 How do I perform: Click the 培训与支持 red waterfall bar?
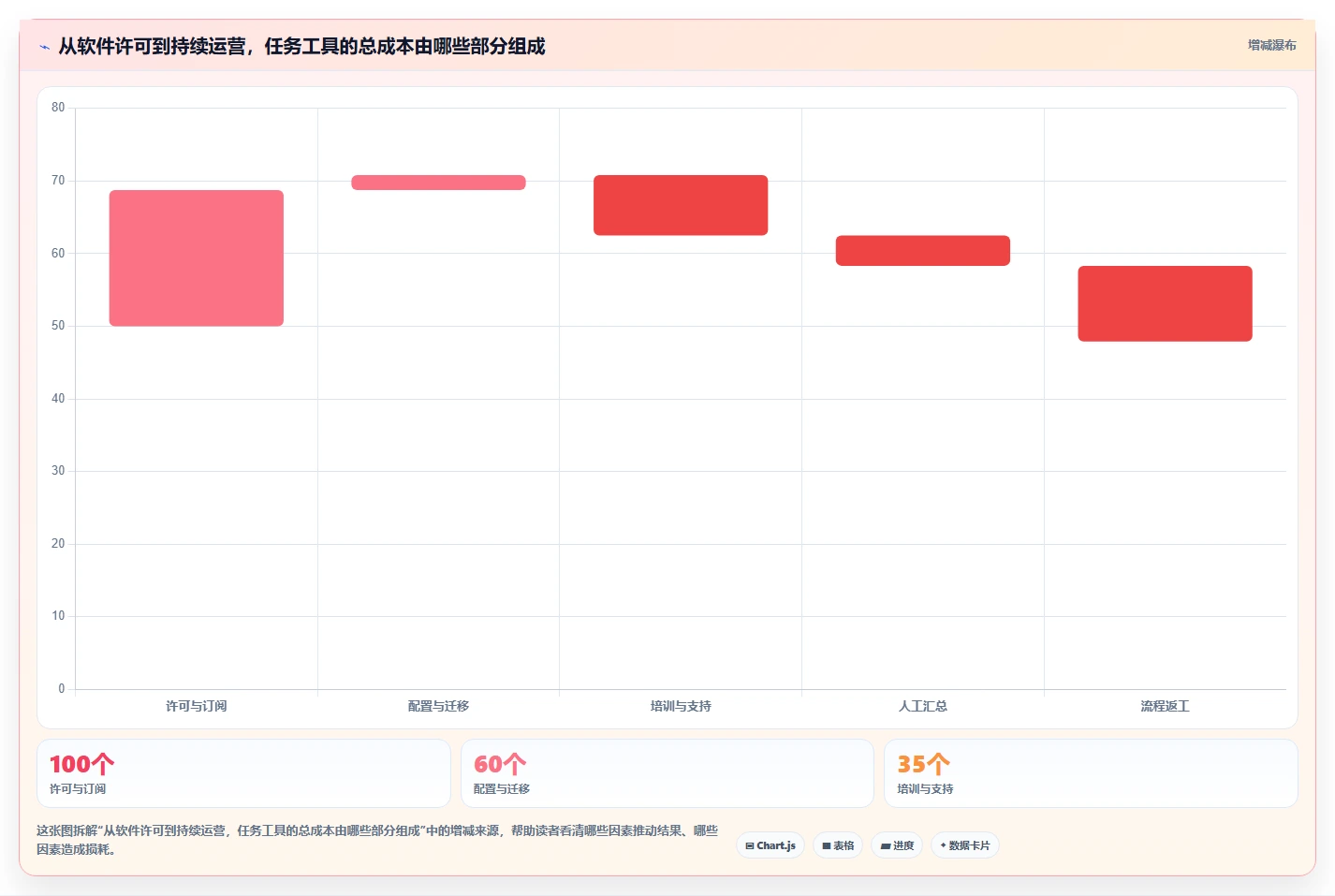pyautogui.click(x=681, y=205)
